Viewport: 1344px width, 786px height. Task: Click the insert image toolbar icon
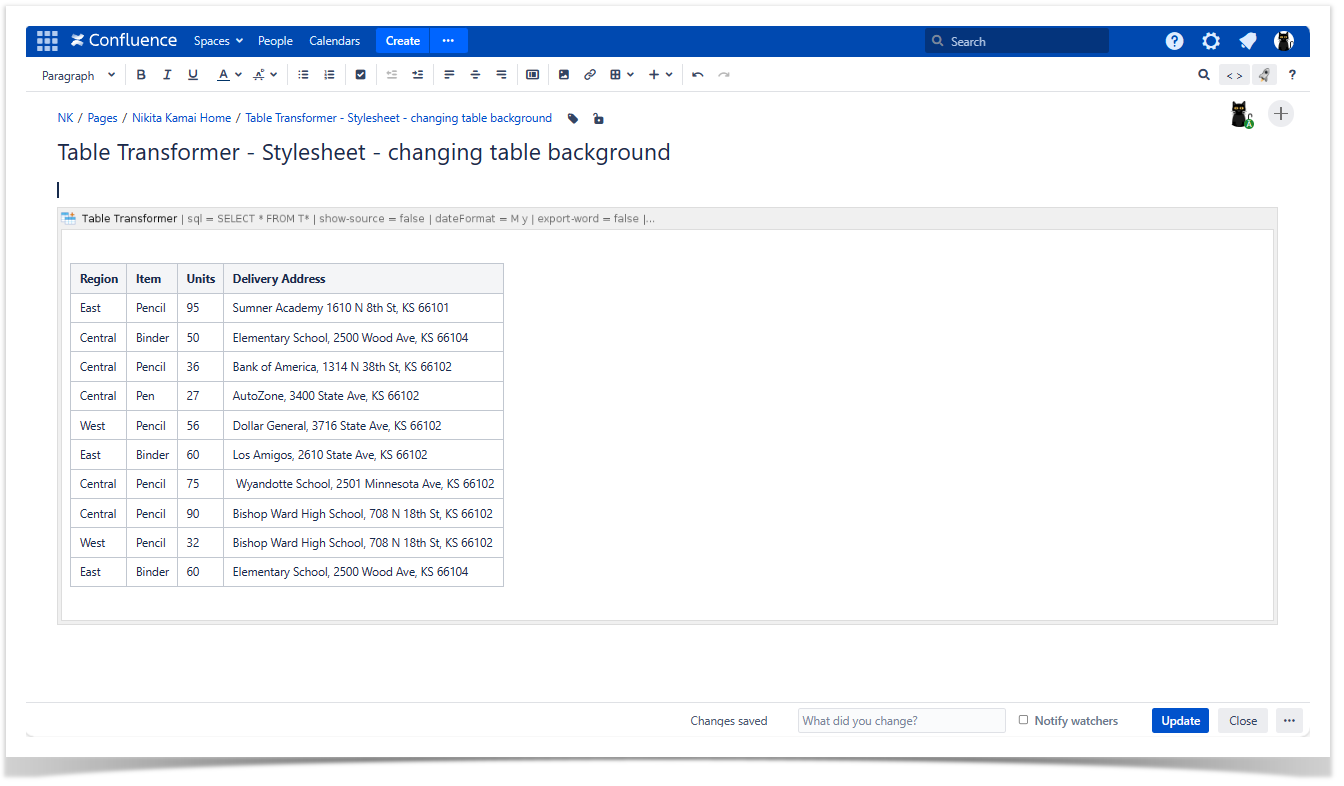[564, 75]
